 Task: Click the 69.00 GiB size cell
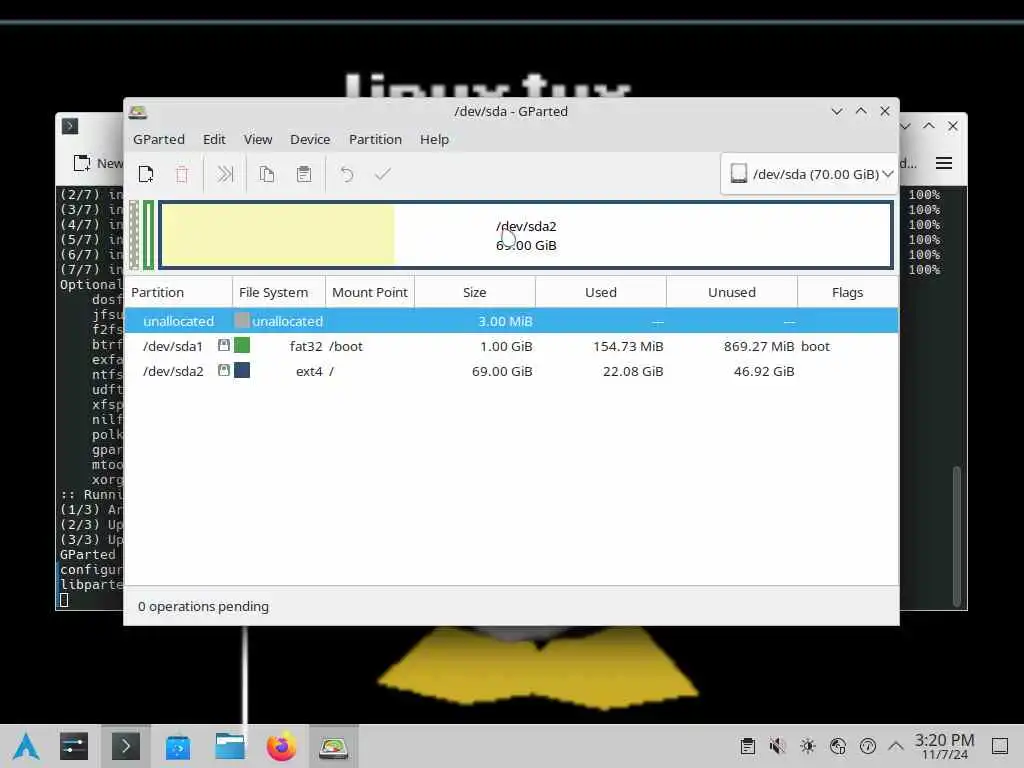click(502, 372)
